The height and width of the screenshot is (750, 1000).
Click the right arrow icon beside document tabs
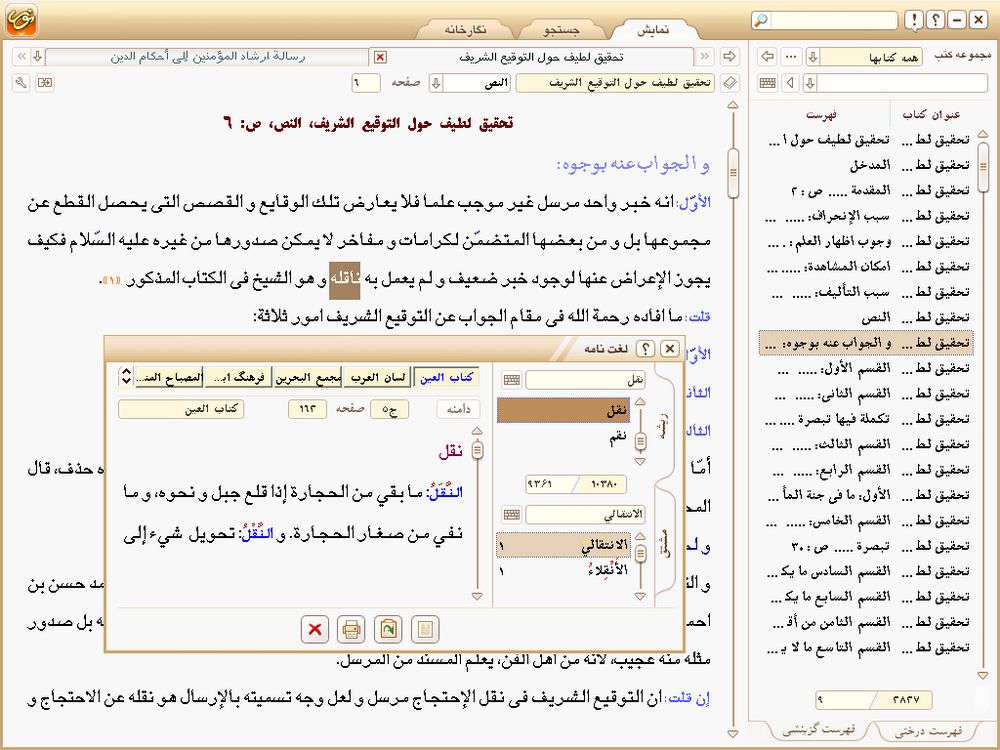(729, 57)
